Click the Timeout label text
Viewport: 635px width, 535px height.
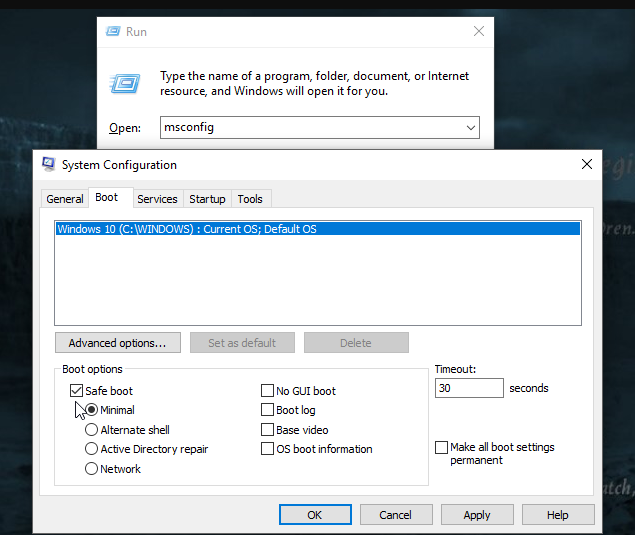[x=455, y=369]
